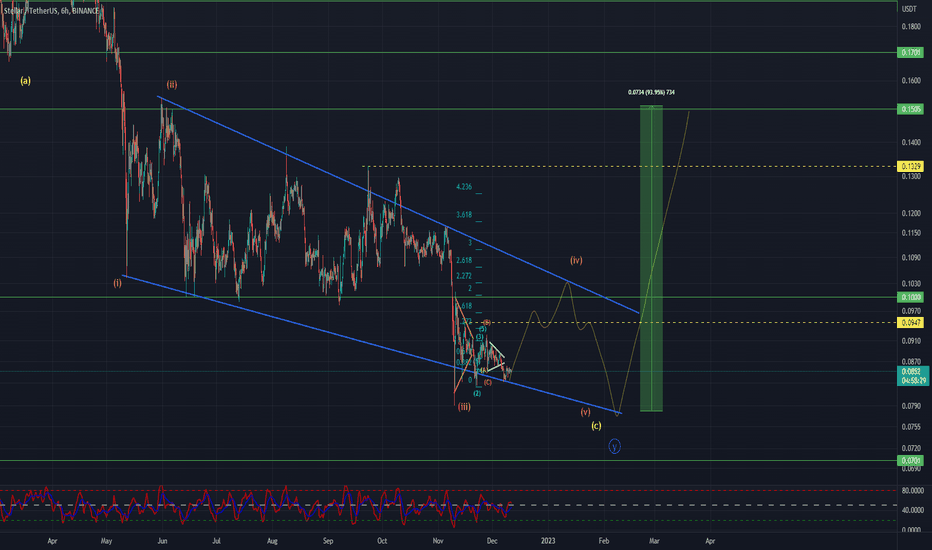Click the 0.0734 (93.95%) measurement label

tap(651, 92)
